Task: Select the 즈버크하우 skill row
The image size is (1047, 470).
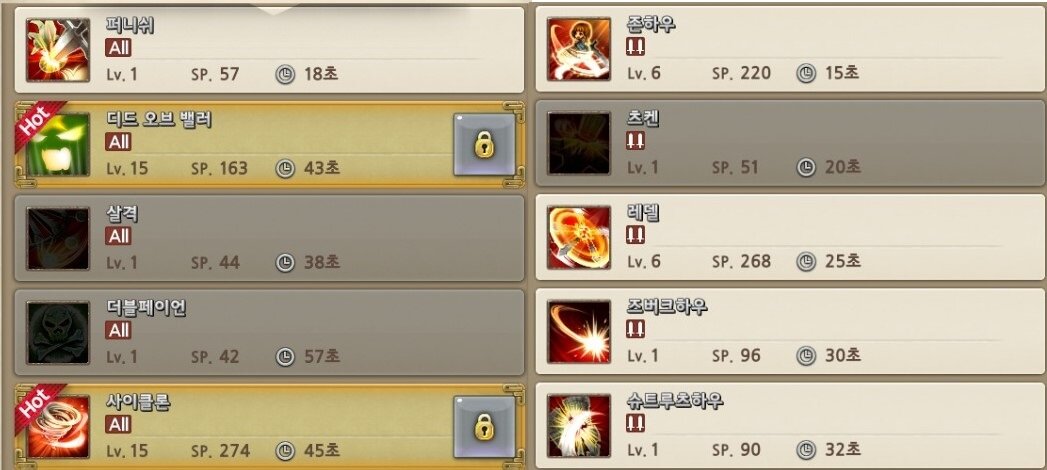Action: coord(790,332)
